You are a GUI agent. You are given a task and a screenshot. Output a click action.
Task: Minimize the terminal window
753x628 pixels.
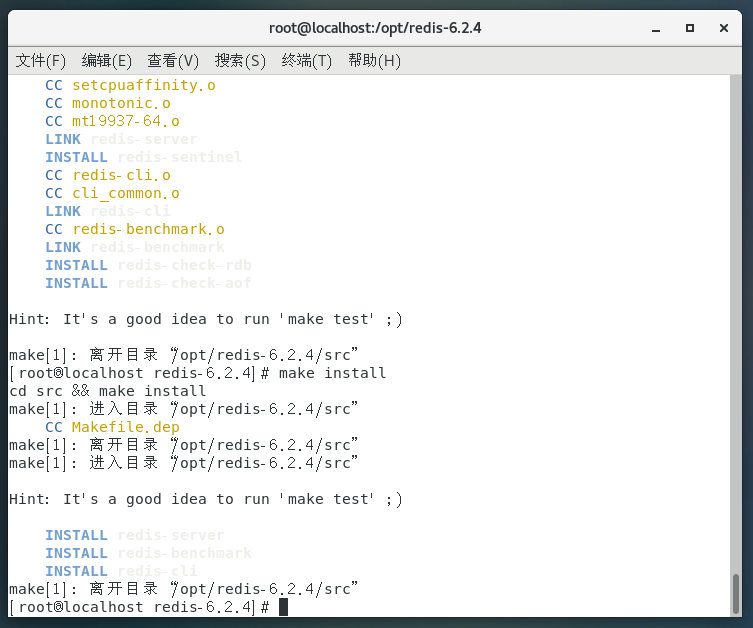coord(656,29)
